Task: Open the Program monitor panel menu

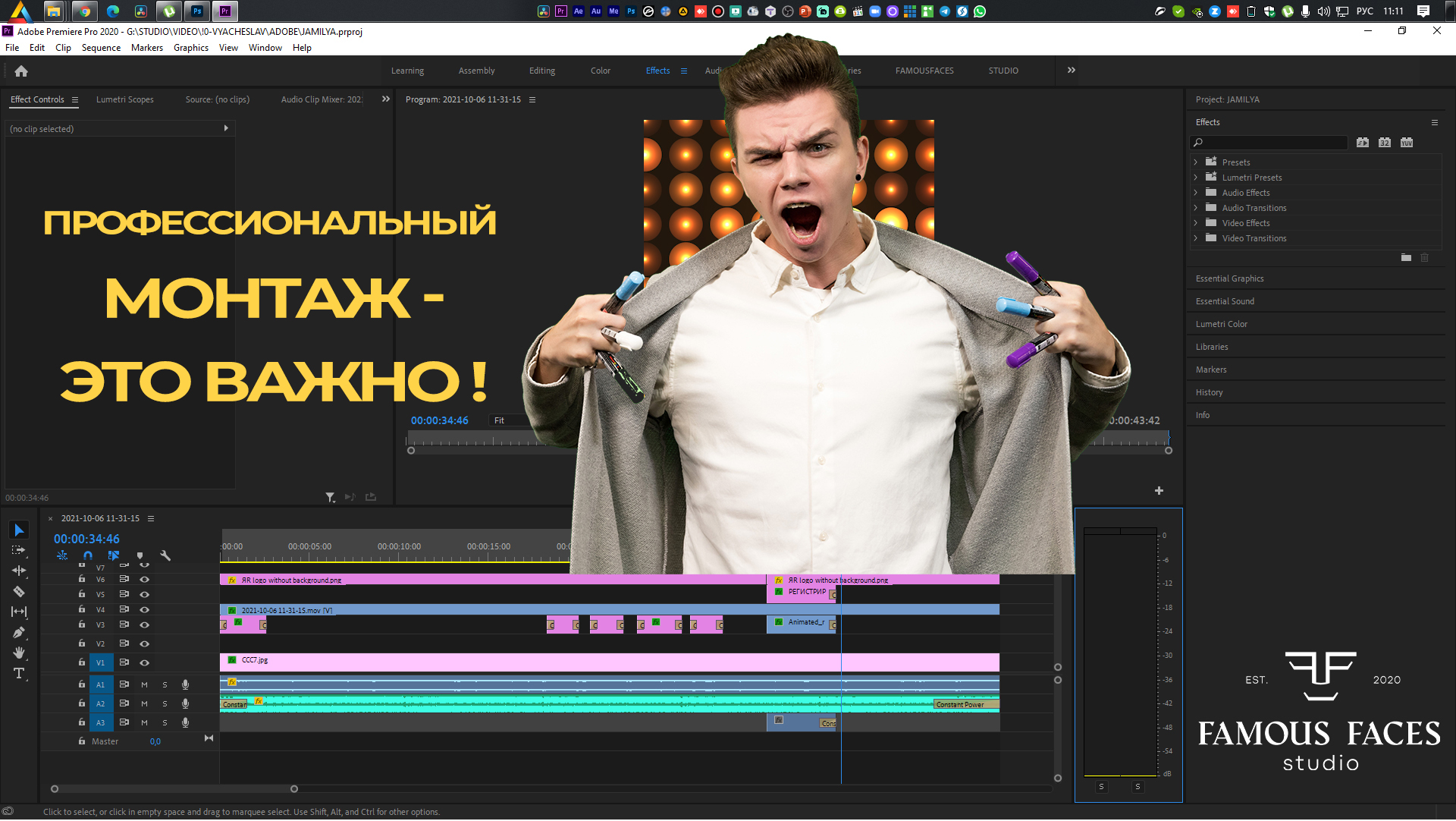Action: (532, 100)
